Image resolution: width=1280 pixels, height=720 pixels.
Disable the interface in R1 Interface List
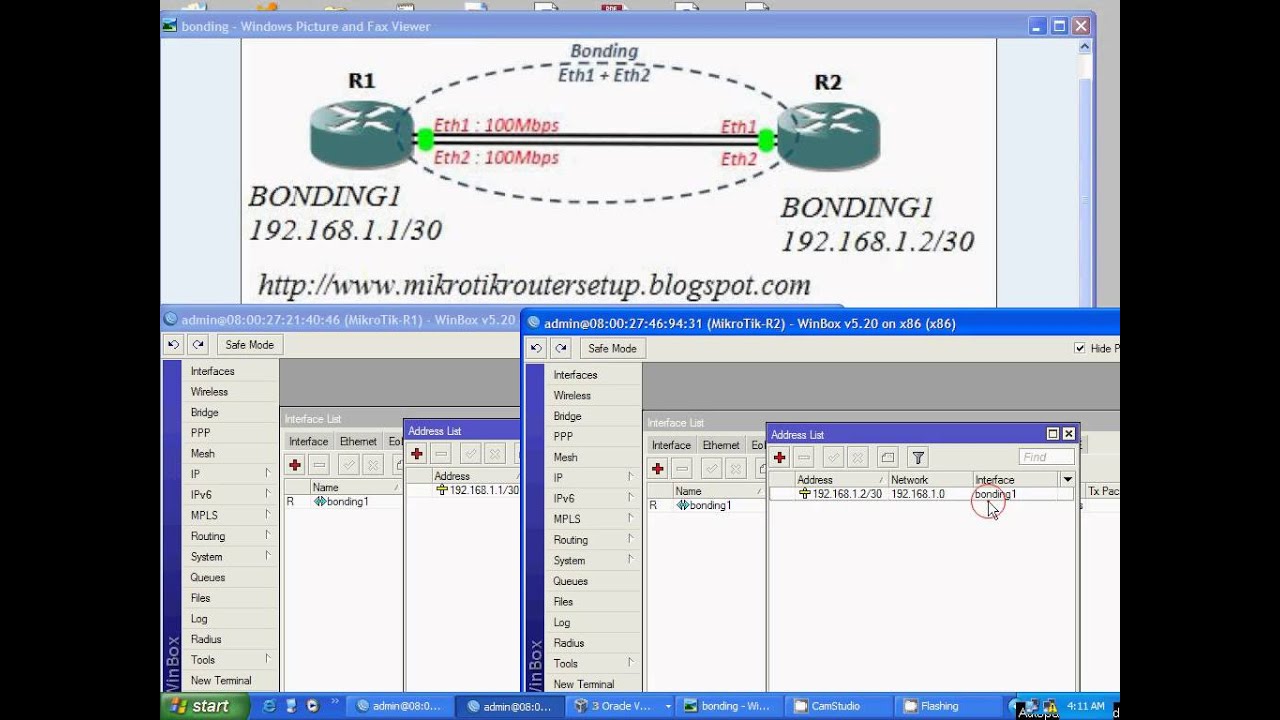point(373,464)
